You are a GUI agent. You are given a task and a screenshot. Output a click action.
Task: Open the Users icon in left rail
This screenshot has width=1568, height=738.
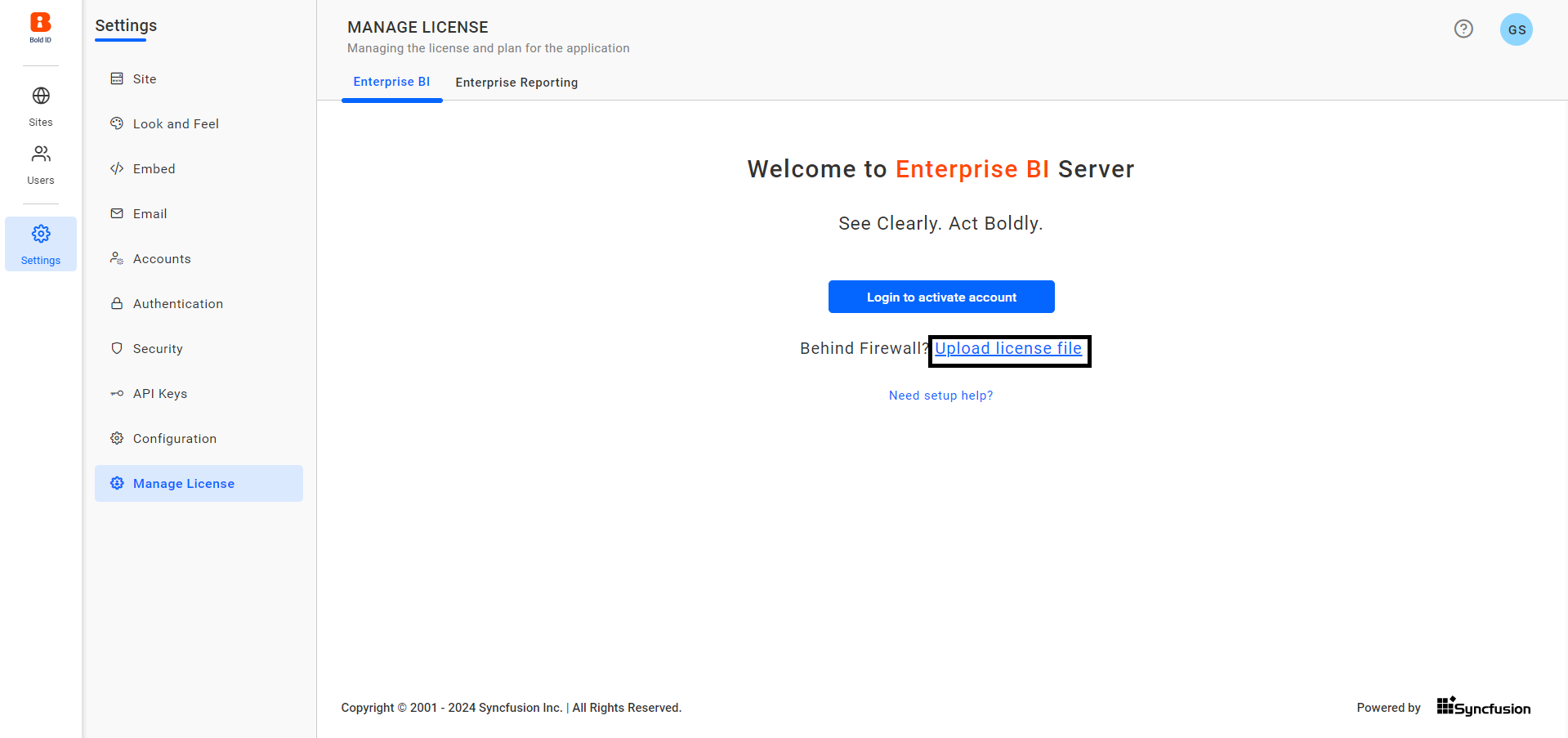40,154
